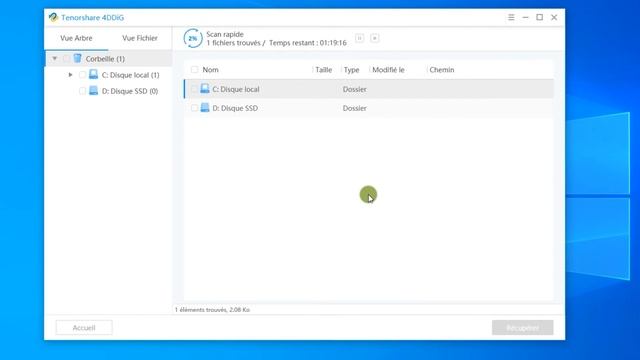Check the C: Disque local row checkbox in list

pos(195,89)
